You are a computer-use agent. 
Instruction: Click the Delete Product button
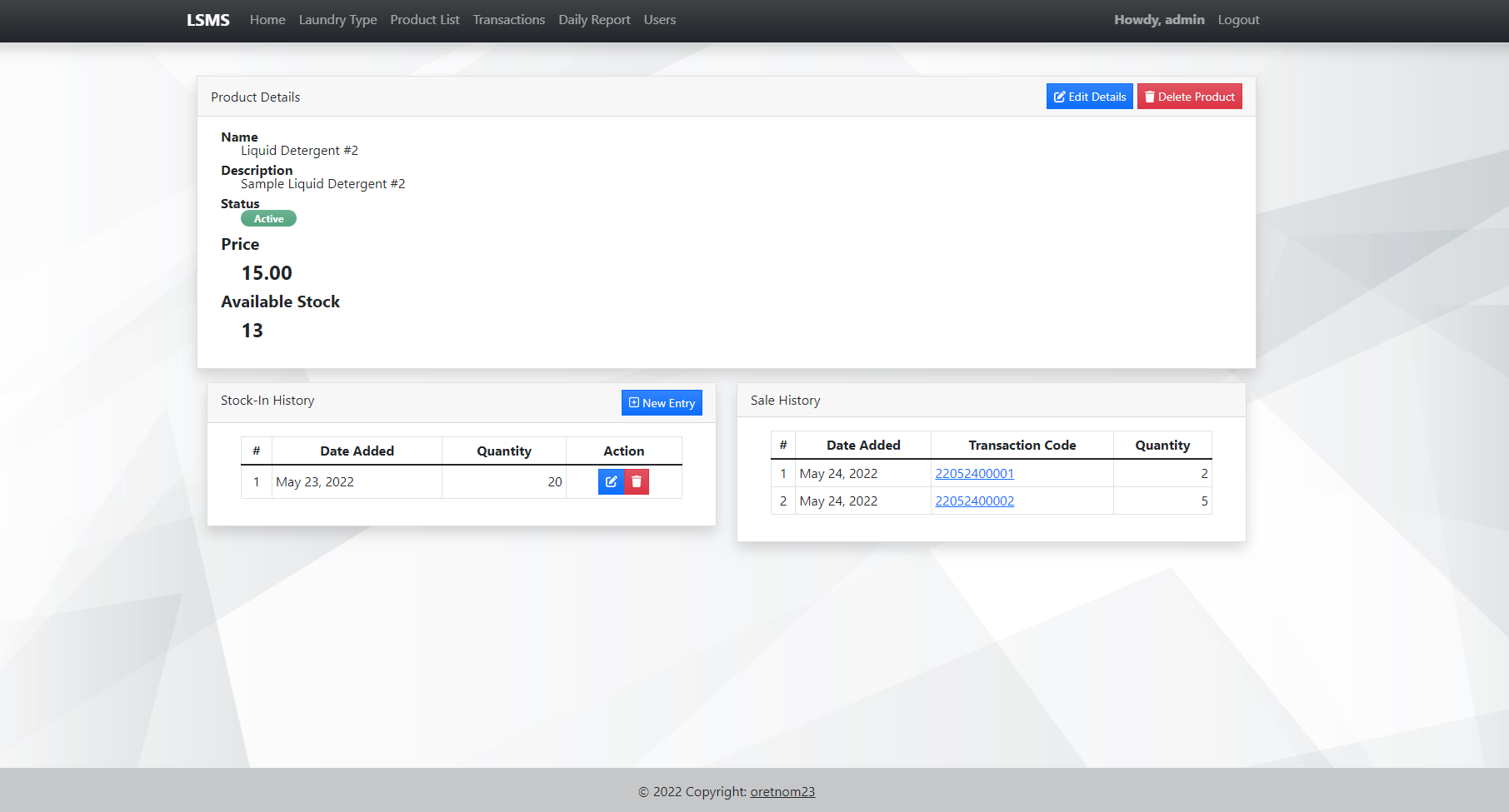click(1190, 97)
